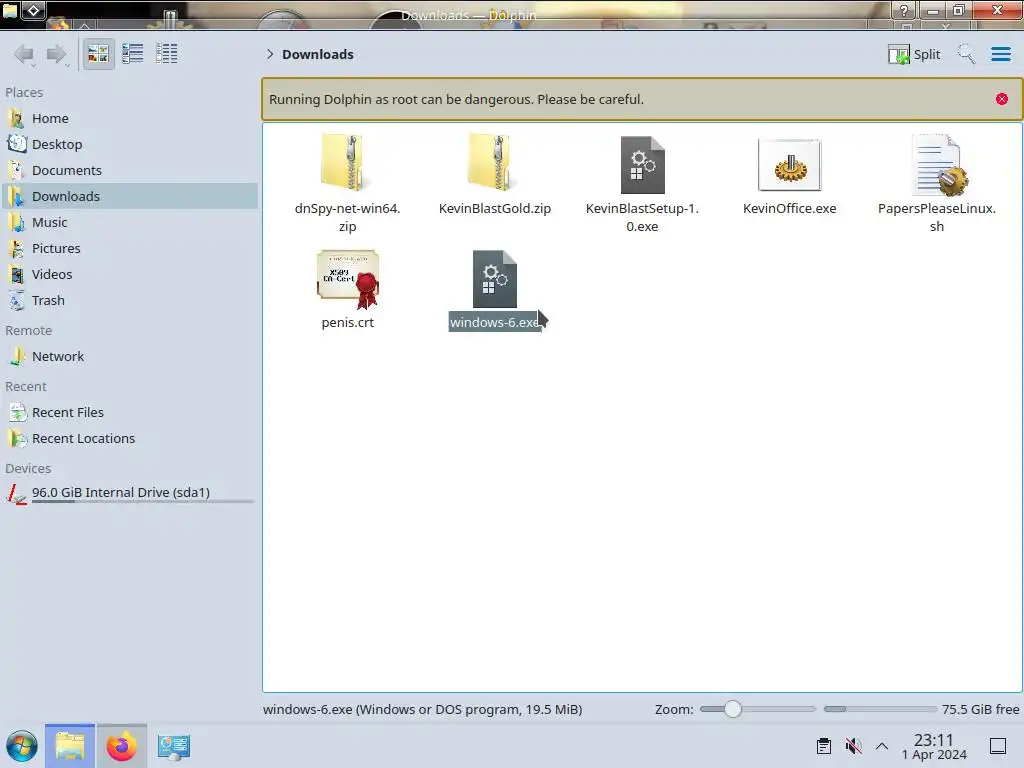Screen dimensions: 1024x768
Task: Open Pictures in Places
Action: 129,249
